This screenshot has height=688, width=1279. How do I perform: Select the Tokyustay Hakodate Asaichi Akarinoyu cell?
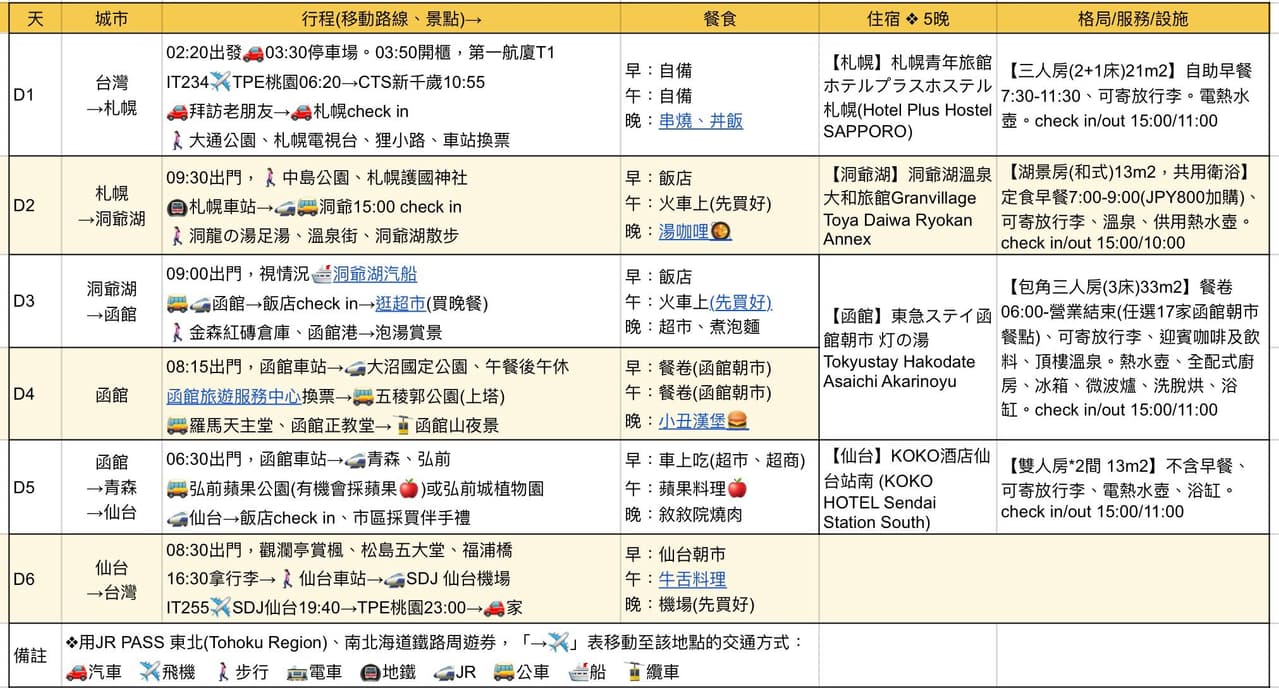click(x=907, y=347)
